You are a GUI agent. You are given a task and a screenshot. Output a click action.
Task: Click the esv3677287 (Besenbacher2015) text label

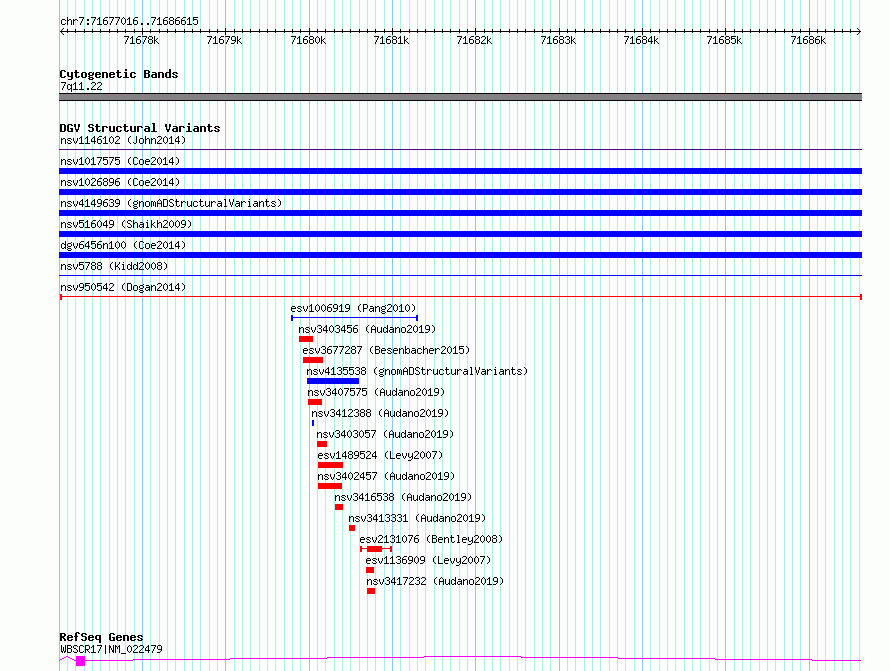386,350
